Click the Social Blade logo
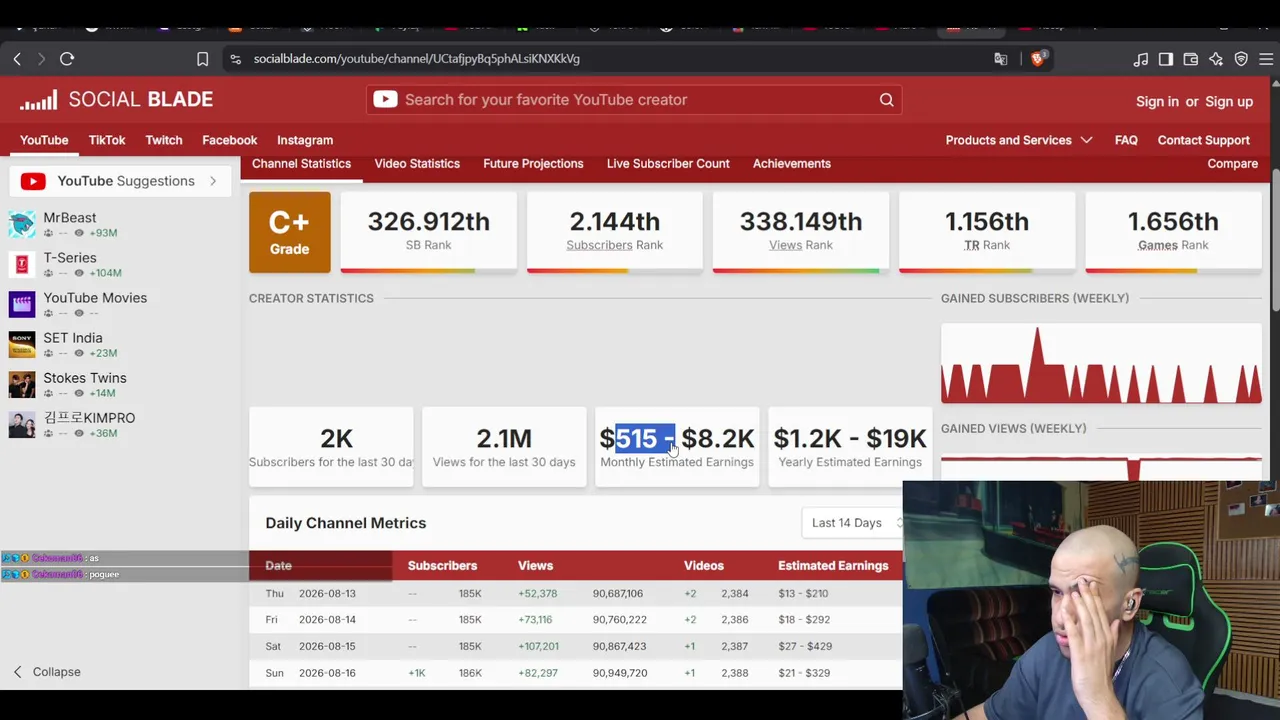The height and width of the screenshot is (720, 1280). click(x=116, y=99)
